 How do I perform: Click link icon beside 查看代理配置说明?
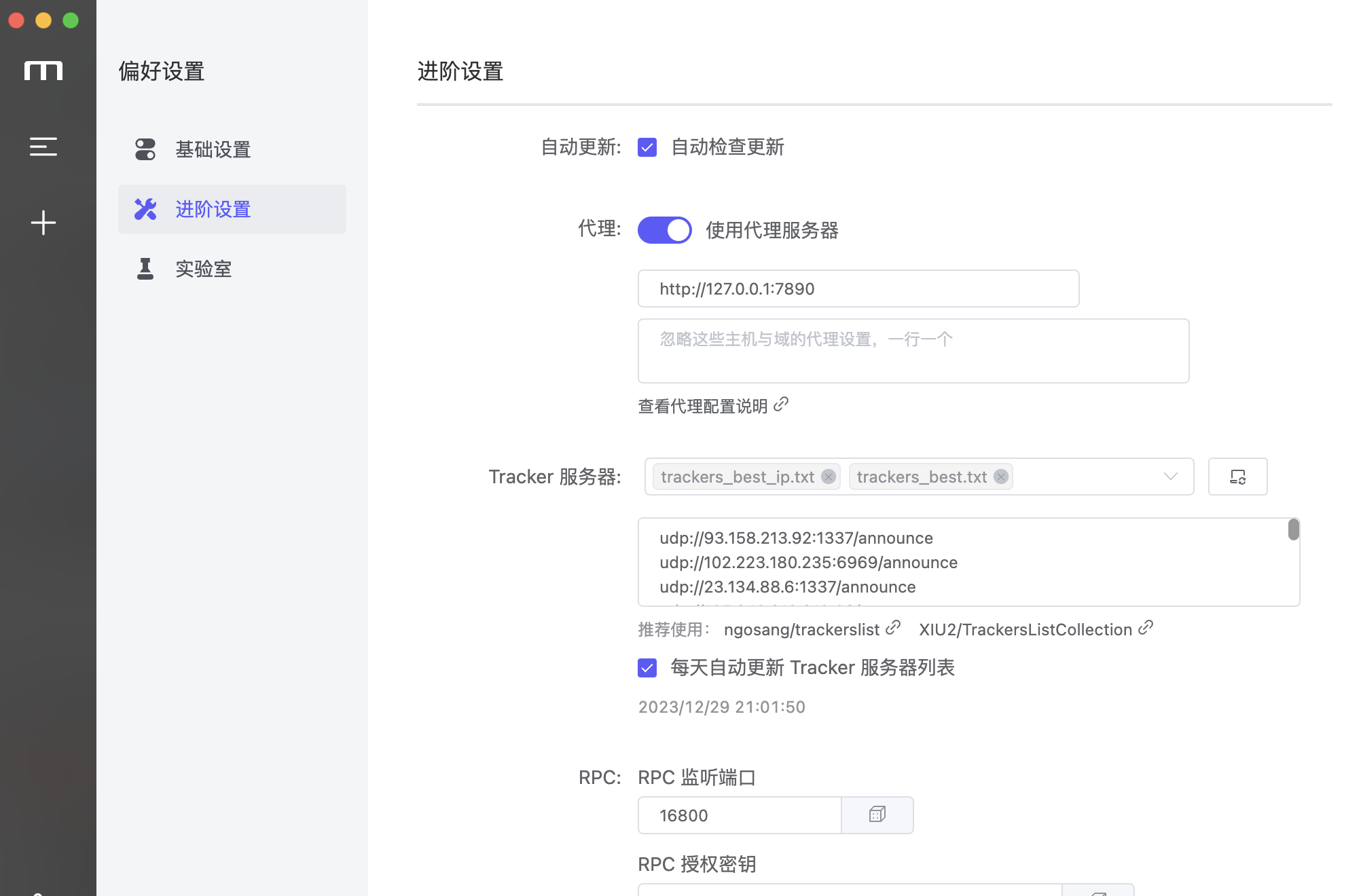tap(781, 405)
